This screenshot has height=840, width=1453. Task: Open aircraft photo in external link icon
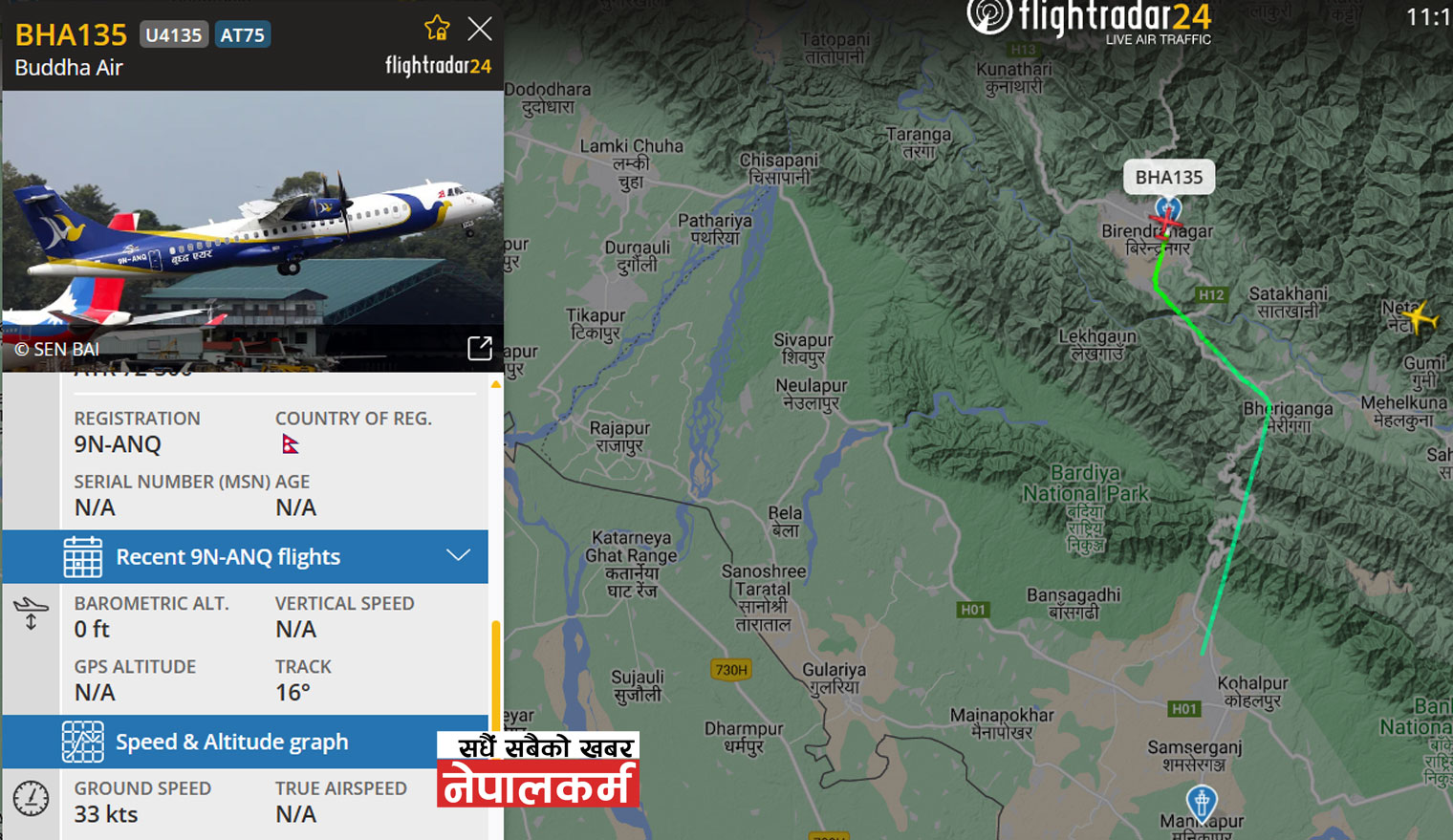(480, 349)
